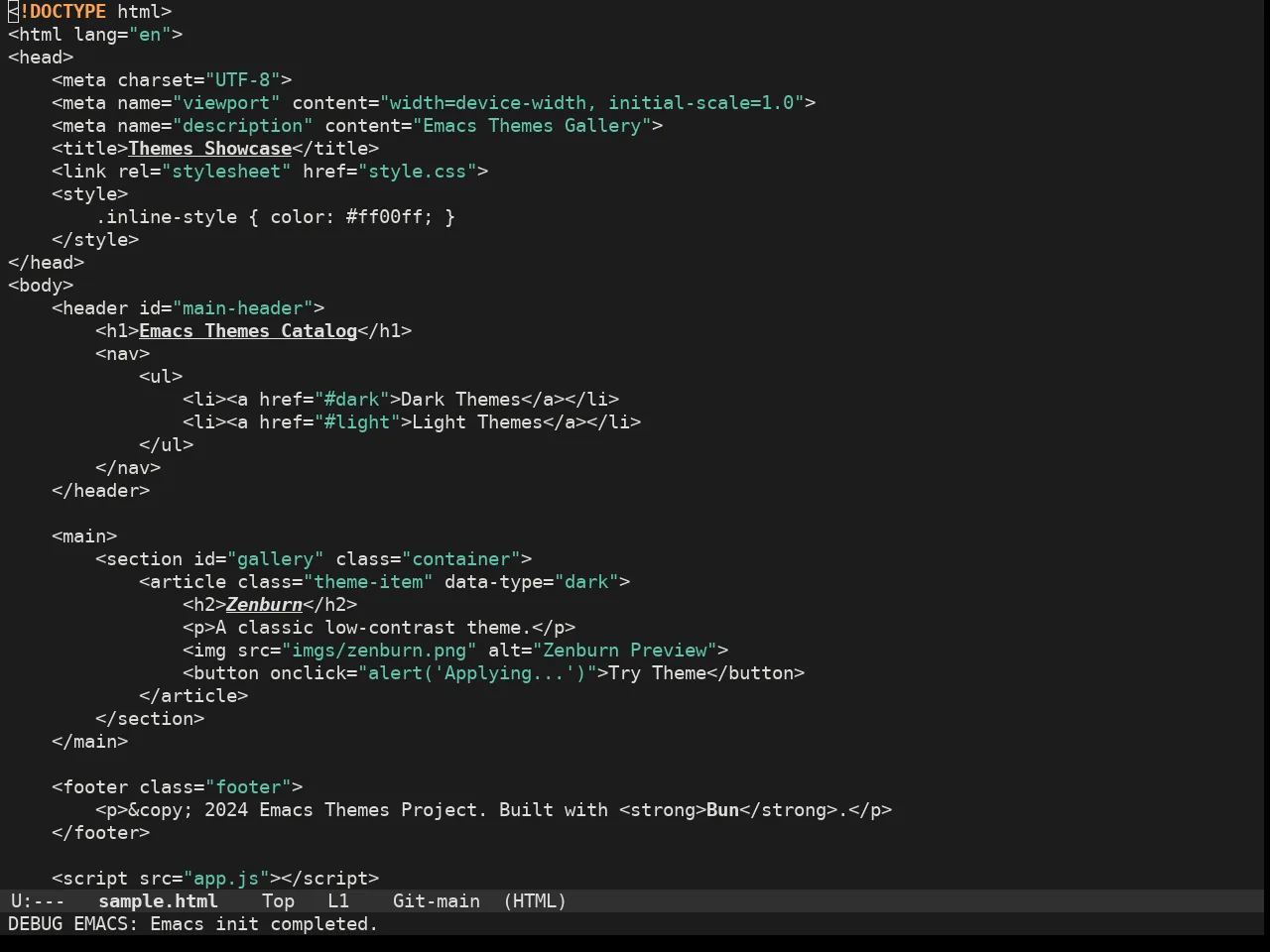Click the U:--- buffer status indicator
The width and height of the screenshot is (1270, 952).
[38, 901]
